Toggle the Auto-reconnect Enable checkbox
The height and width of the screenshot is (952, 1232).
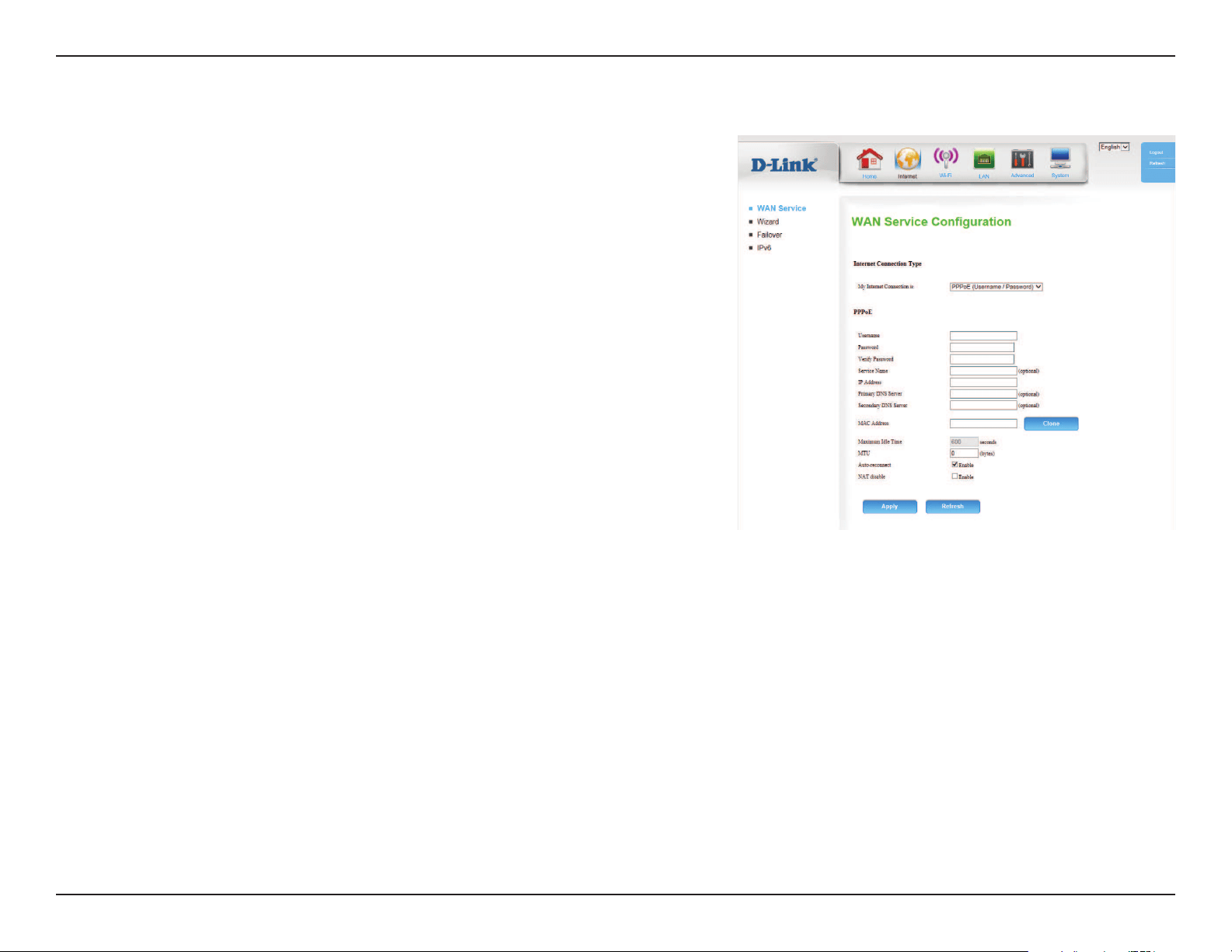coord(955,465)
